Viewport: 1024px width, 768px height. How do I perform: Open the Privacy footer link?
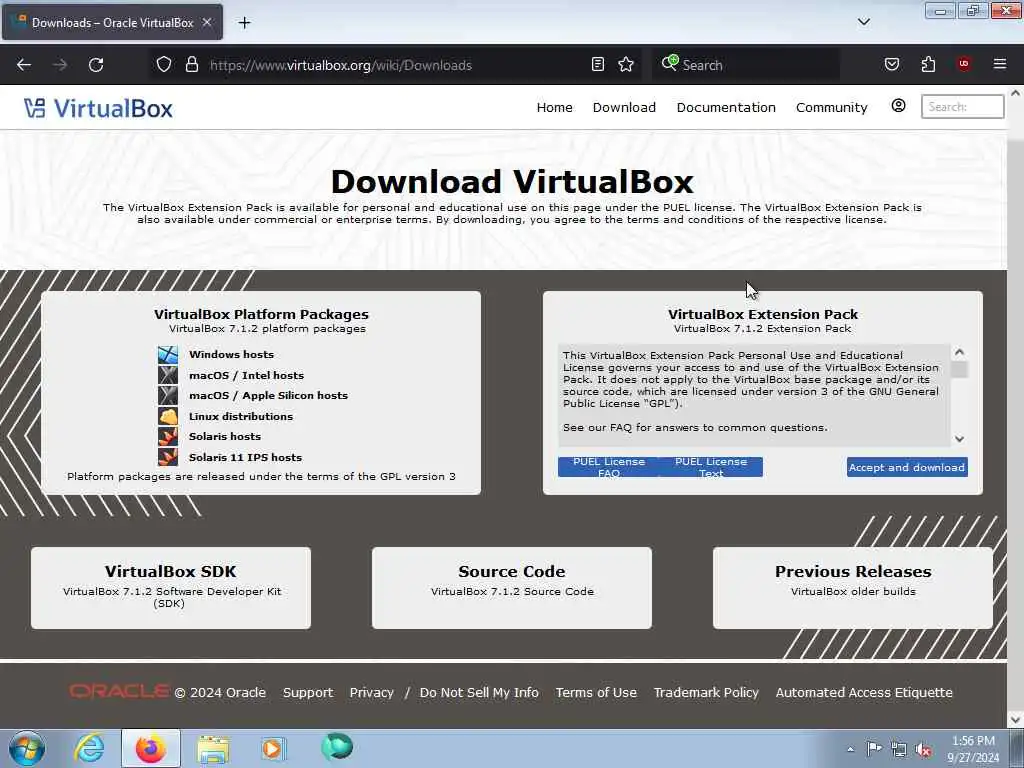pos(372,692)
